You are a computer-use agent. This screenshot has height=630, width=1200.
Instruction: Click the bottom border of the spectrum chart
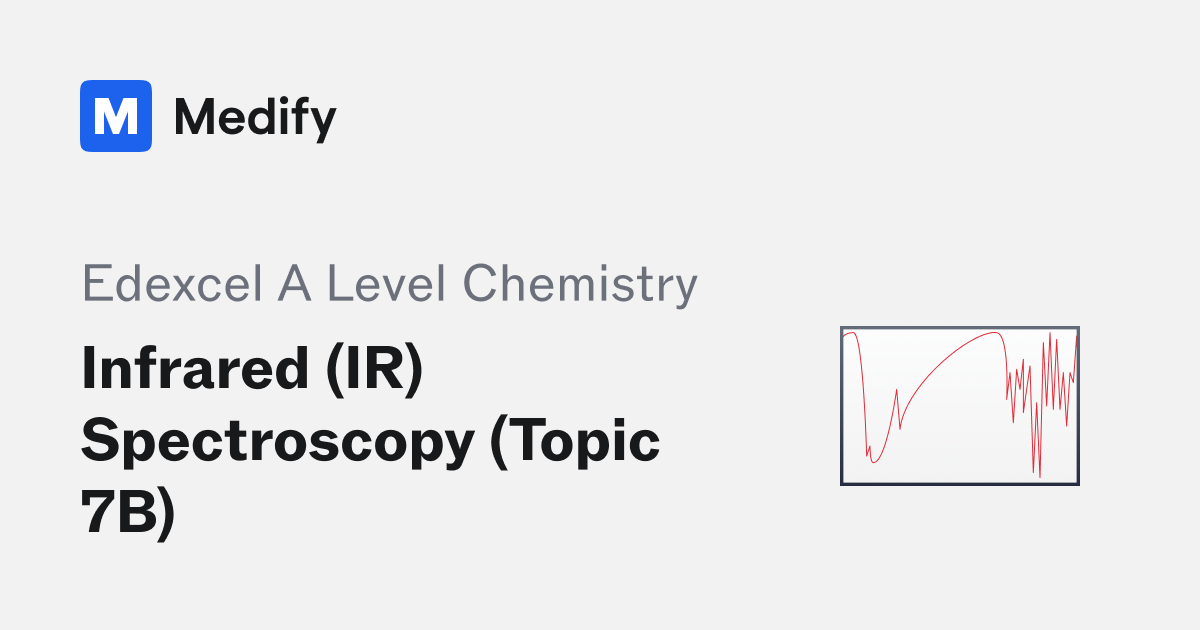(x=960, y=485)
